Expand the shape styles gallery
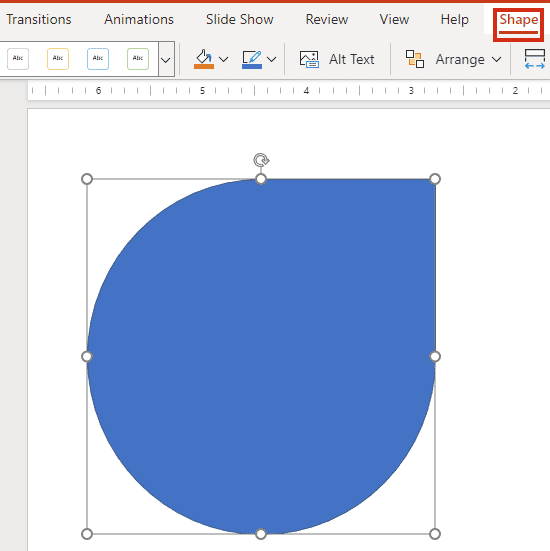Screen dimensions: 550x551 click(x=166, y=59)
